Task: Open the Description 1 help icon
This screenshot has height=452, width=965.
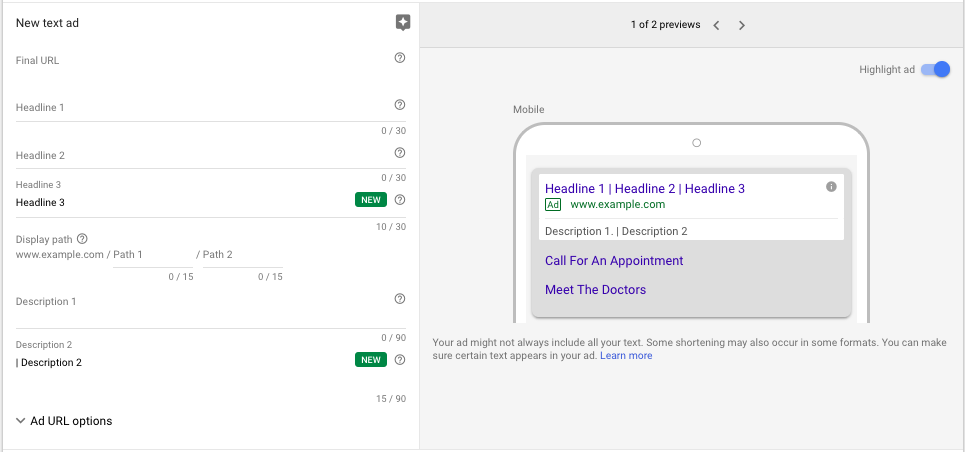Action: tap(400, 299)
